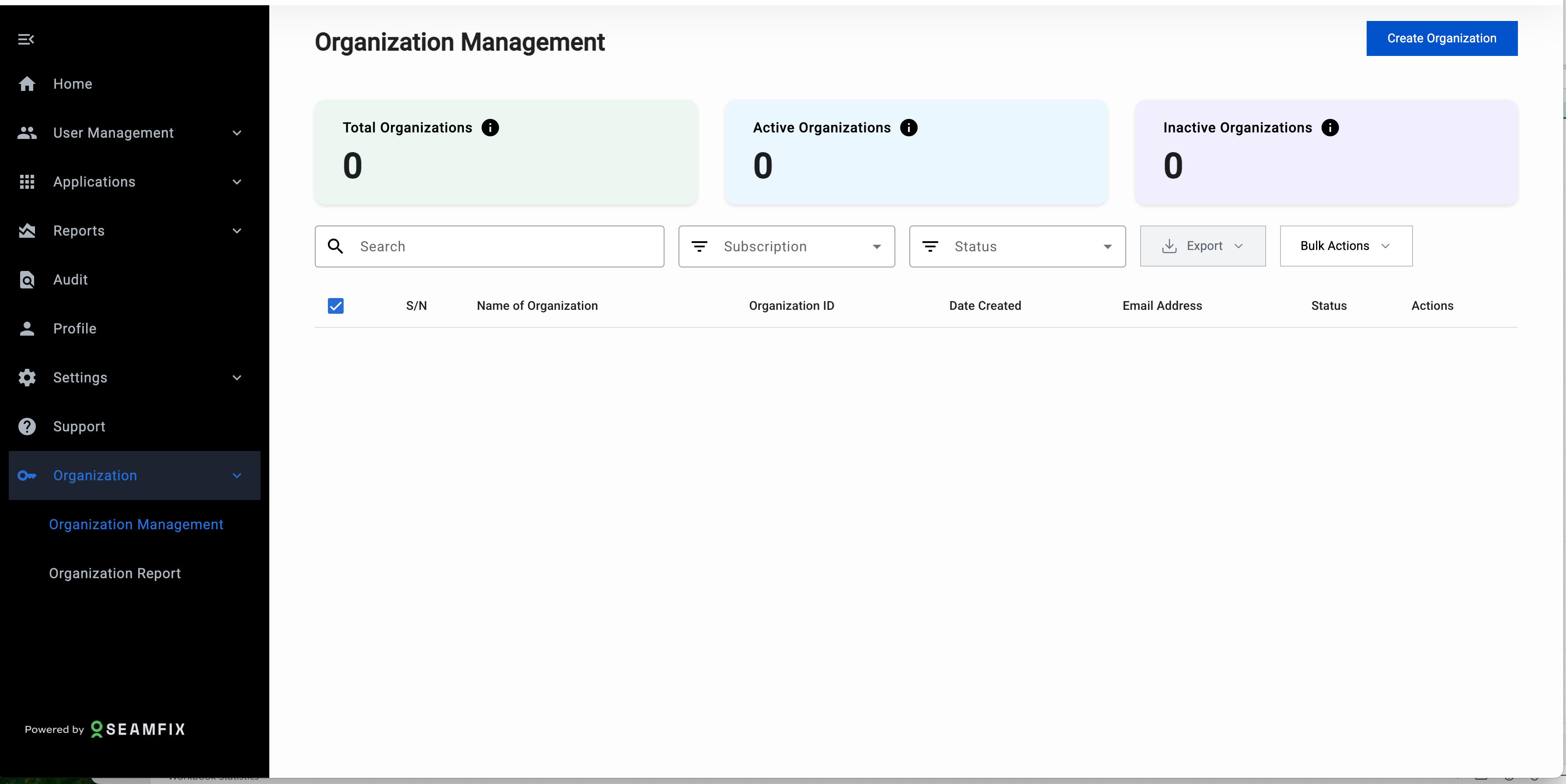Screen dimensions: 1566x784
Task: Click the Audit magnifier document icon
Action: coord(27,280)
